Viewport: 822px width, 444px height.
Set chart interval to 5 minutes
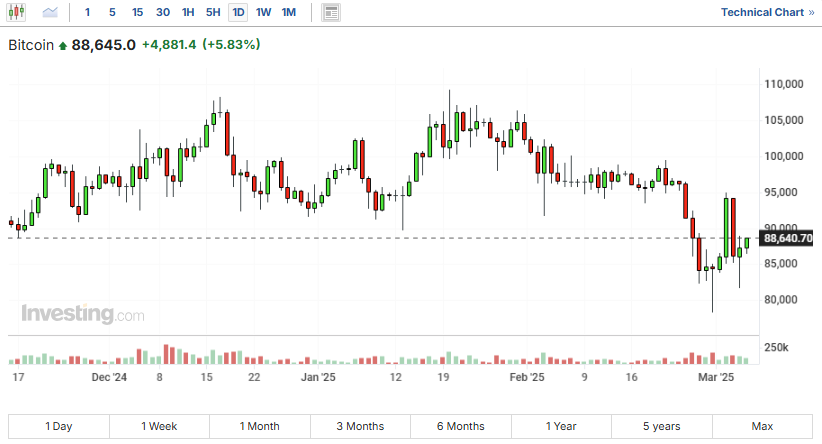coord(112,12)
